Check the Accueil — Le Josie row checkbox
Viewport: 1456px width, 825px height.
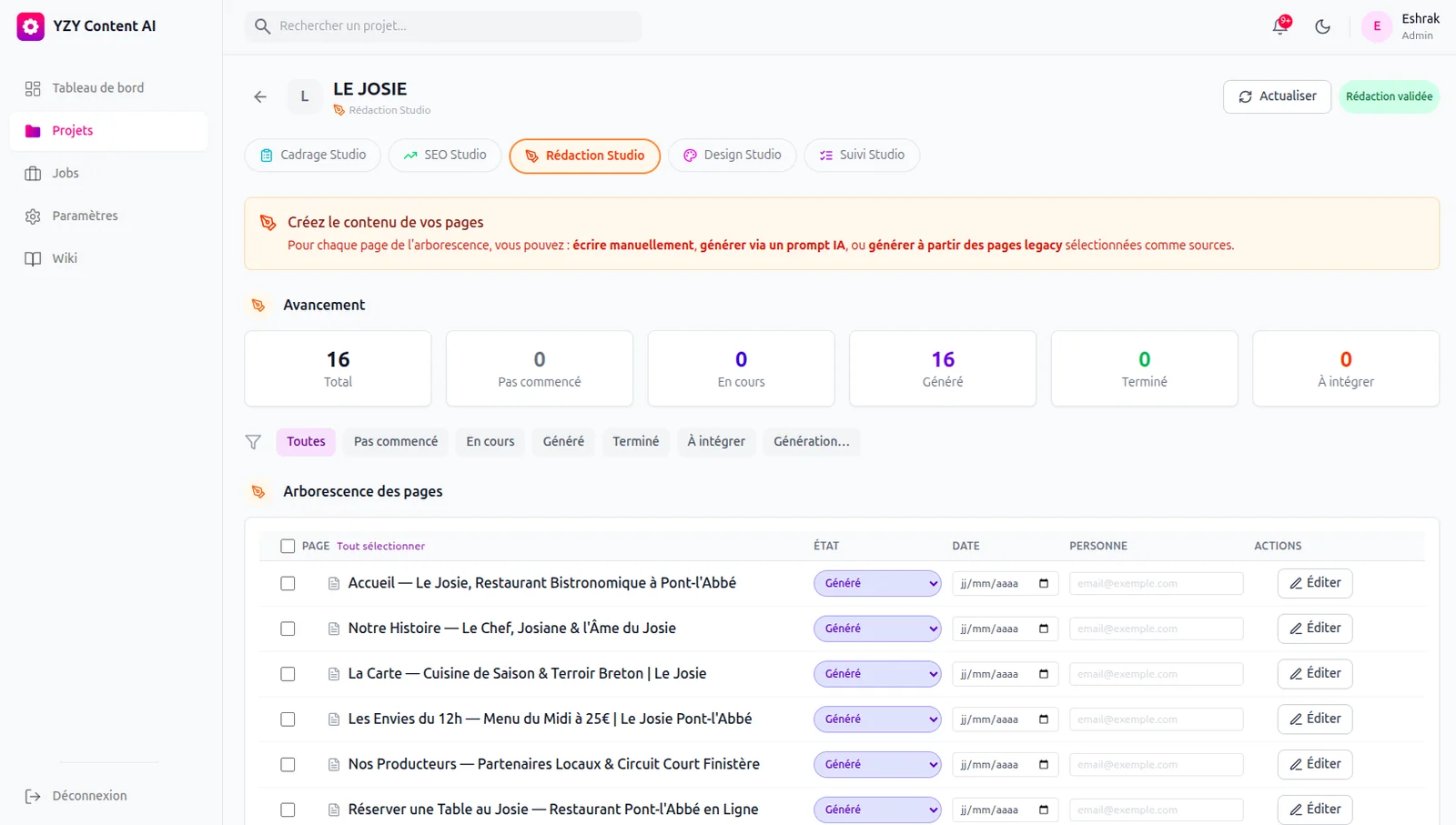(288, 584)
